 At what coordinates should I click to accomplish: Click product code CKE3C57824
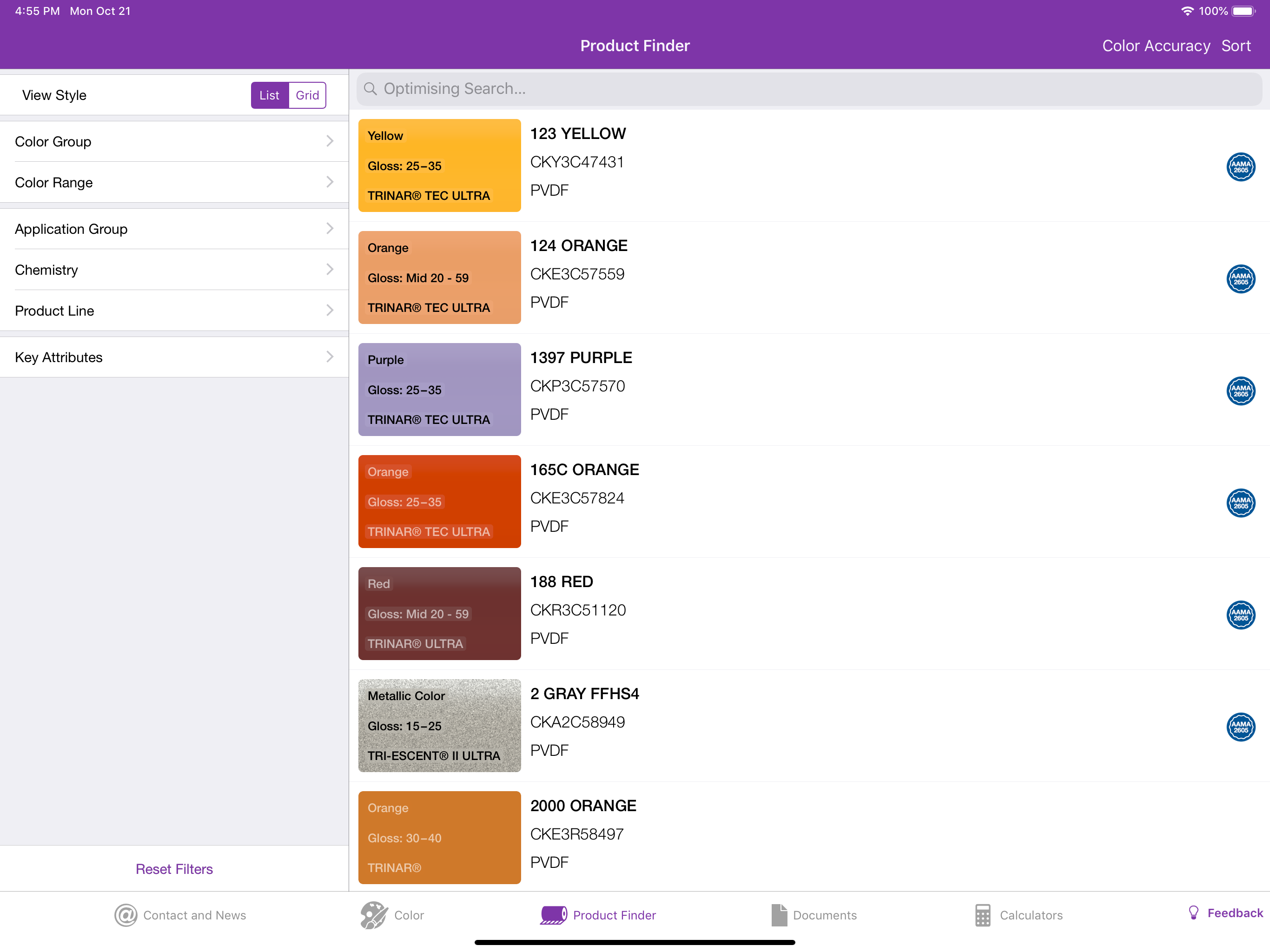[x=577, y=498]
